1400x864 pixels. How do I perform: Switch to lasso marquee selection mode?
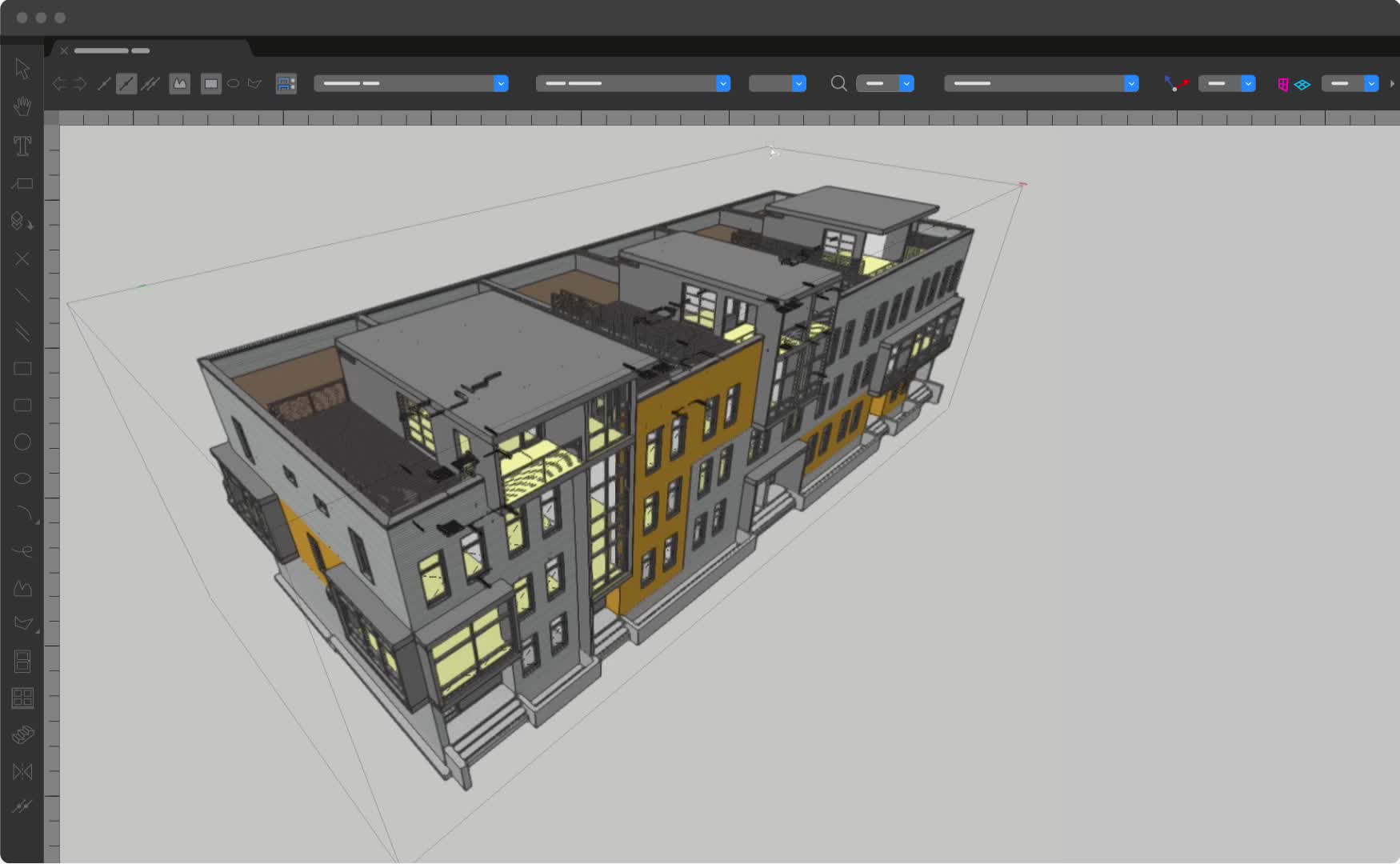pyautogui.click(x=254, y=83)
